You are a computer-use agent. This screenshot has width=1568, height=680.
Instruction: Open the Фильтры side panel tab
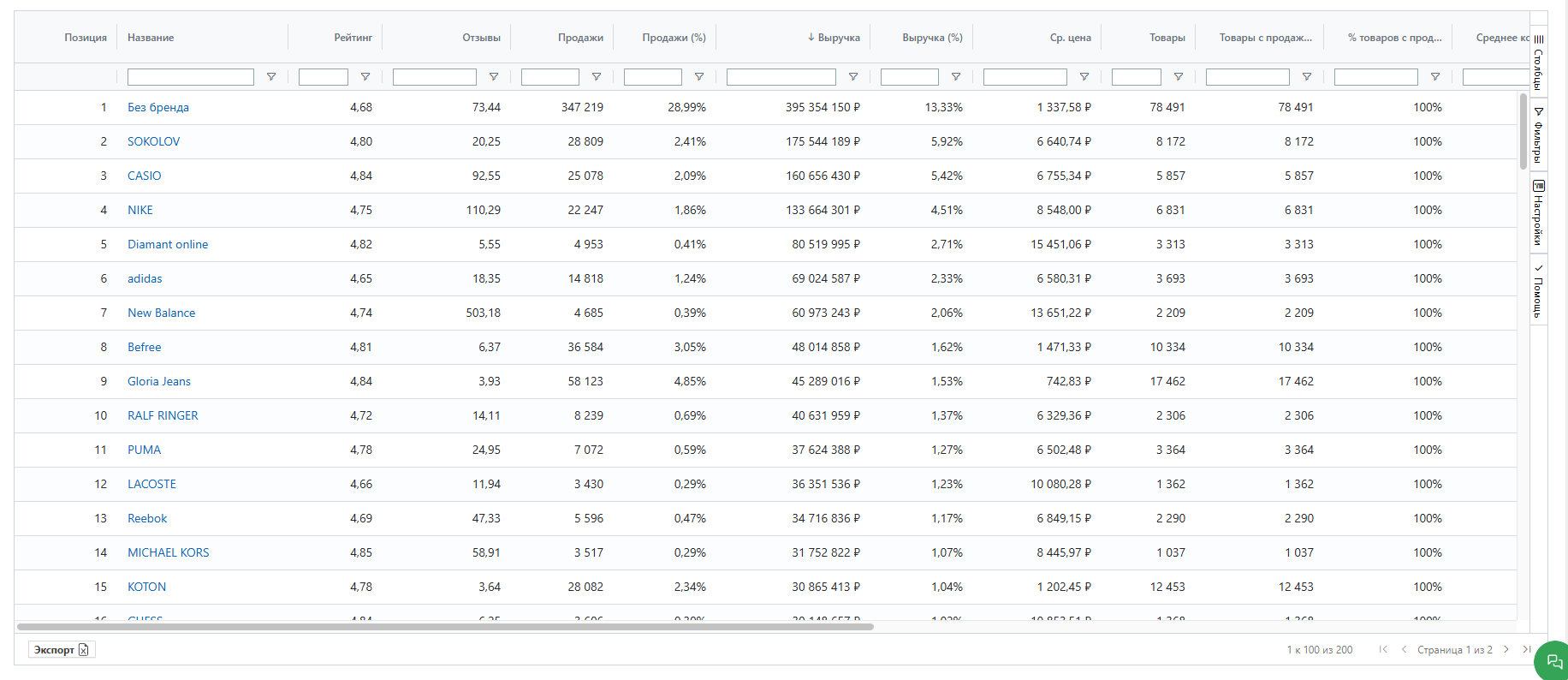1538,134
